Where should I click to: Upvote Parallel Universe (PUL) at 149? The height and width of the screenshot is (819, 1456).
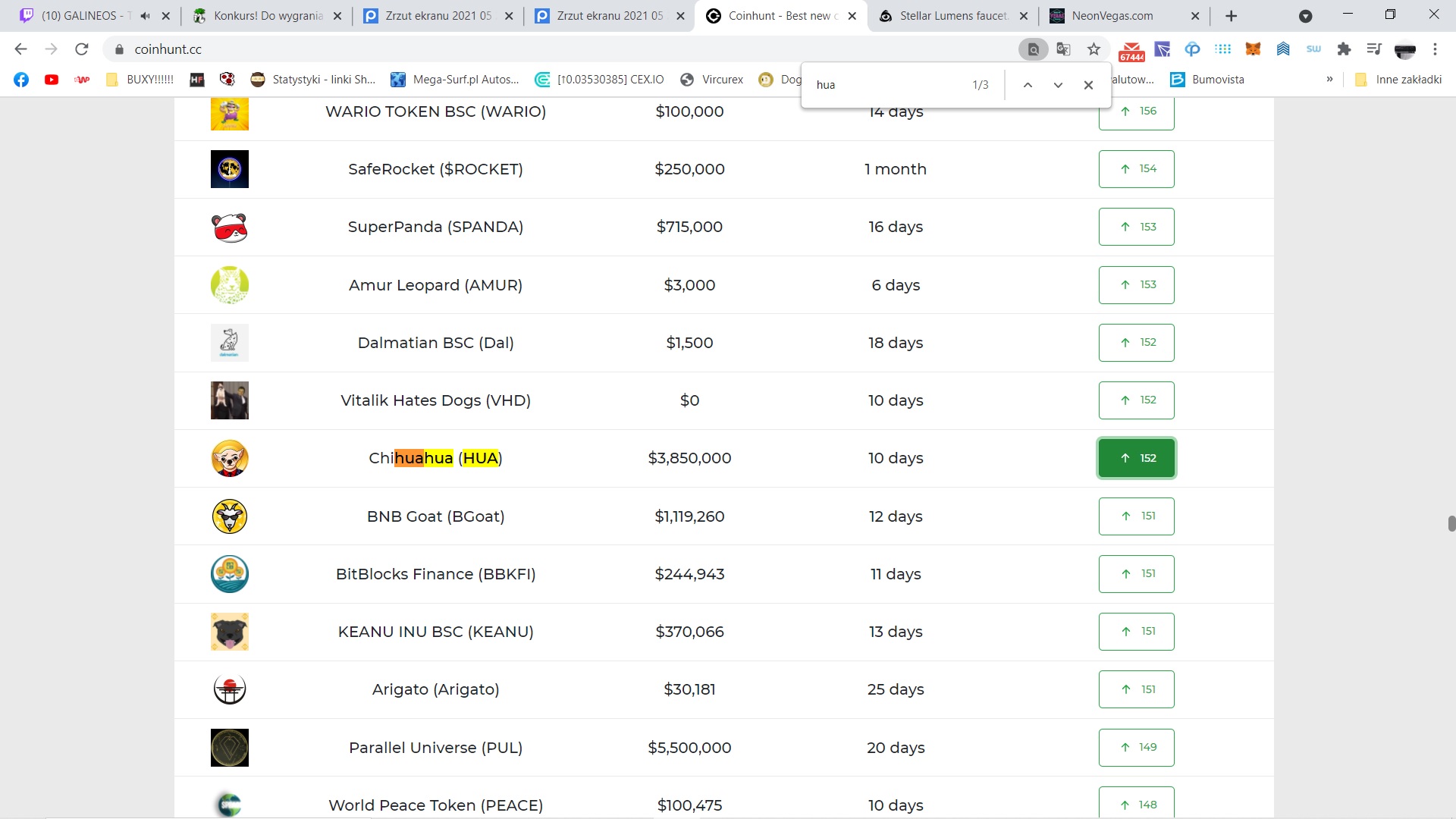click(1137, 748)
